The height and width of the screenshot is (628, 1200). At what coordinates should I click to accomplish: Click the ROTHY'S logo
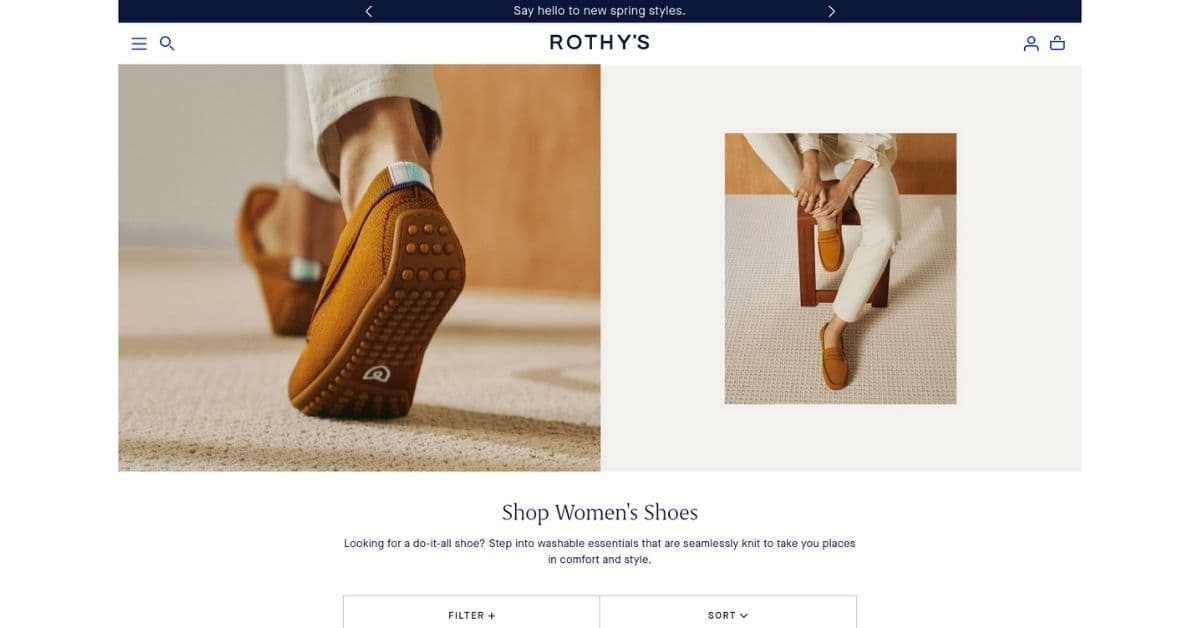pyautogui.click(x=599, y=42)
